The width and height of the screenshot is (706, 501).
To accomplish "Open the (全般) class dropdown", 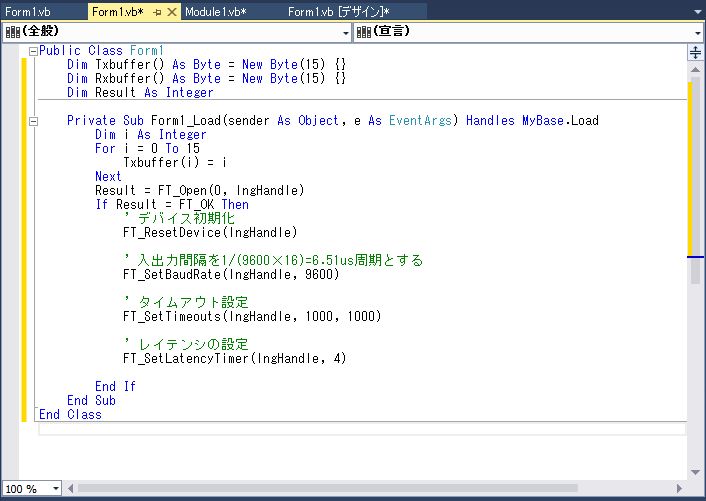I will 177,32.
